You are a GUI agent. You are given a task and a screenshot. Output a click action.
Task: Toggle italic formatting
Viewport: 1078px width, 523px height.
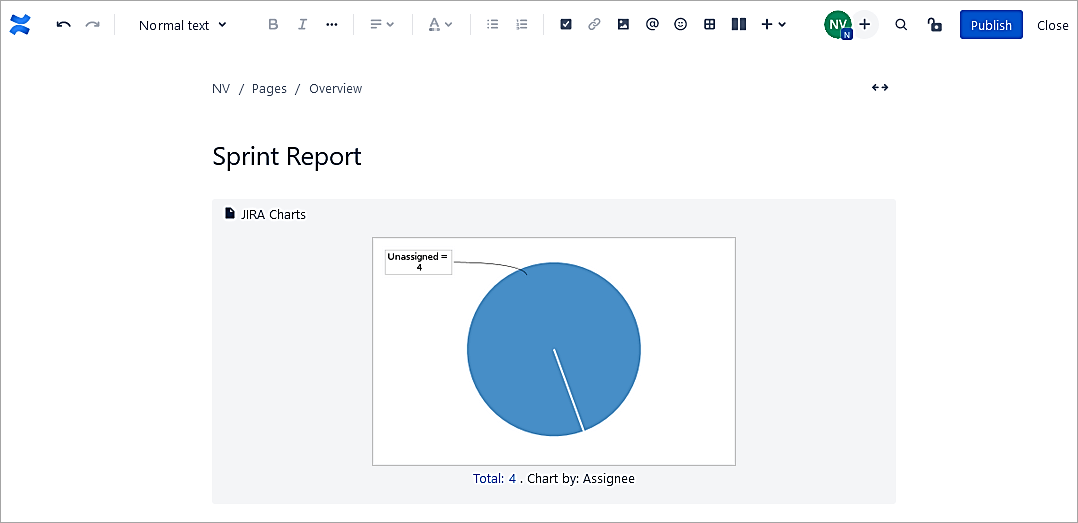click(x=302, y=25)
